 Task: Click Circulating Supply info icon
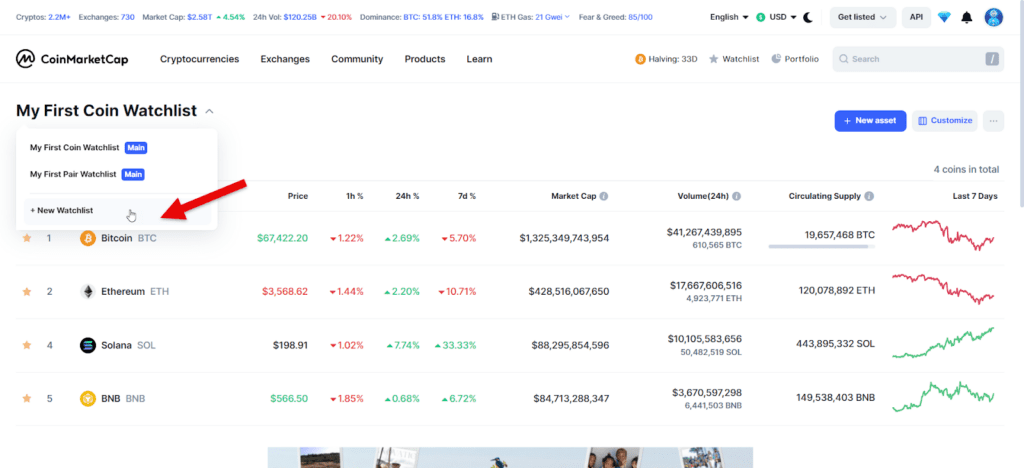pyautogui.click(x=869, y=196)
